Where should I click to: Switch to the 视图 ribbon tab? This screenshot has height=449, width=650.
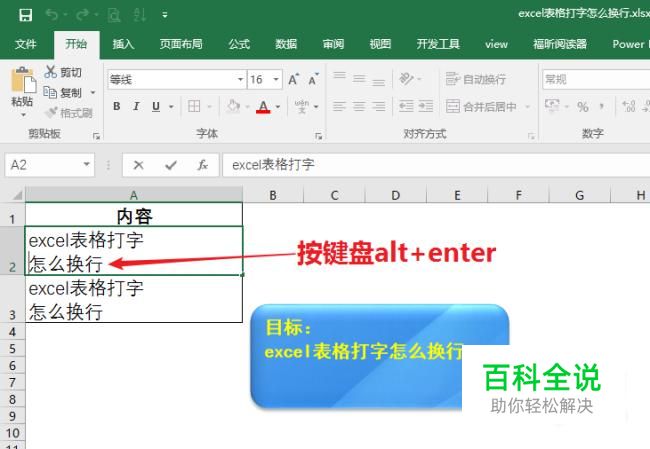[380, 44]
